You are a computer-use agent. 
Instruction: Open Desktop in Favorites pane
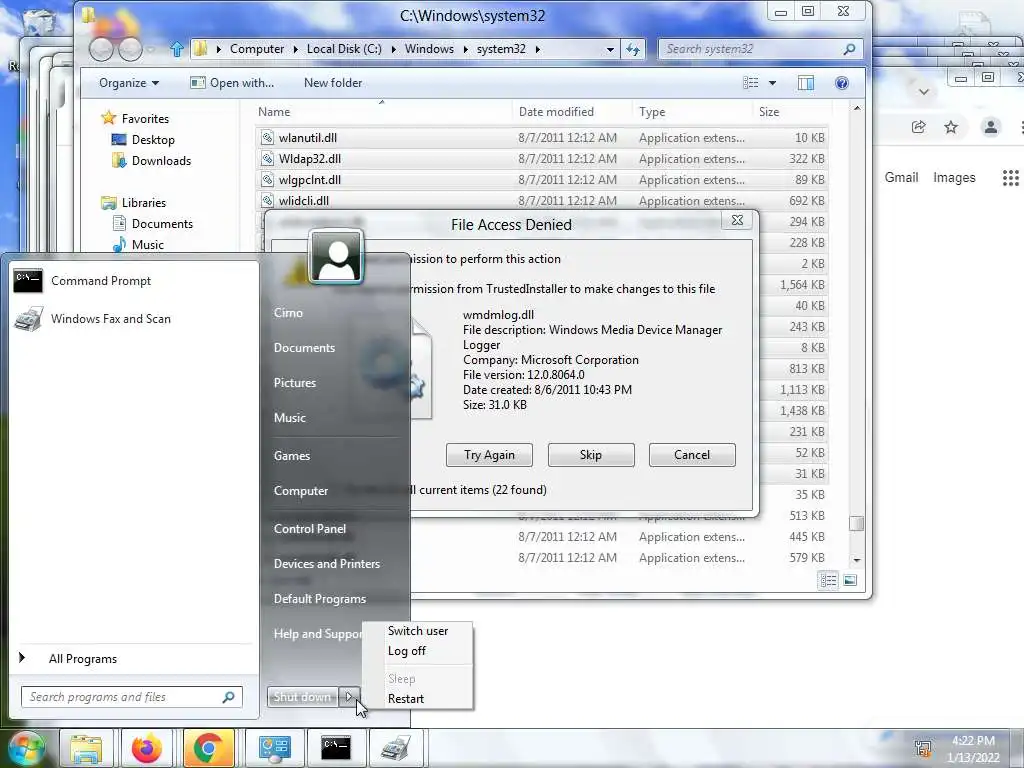click(x=143, y=140)
